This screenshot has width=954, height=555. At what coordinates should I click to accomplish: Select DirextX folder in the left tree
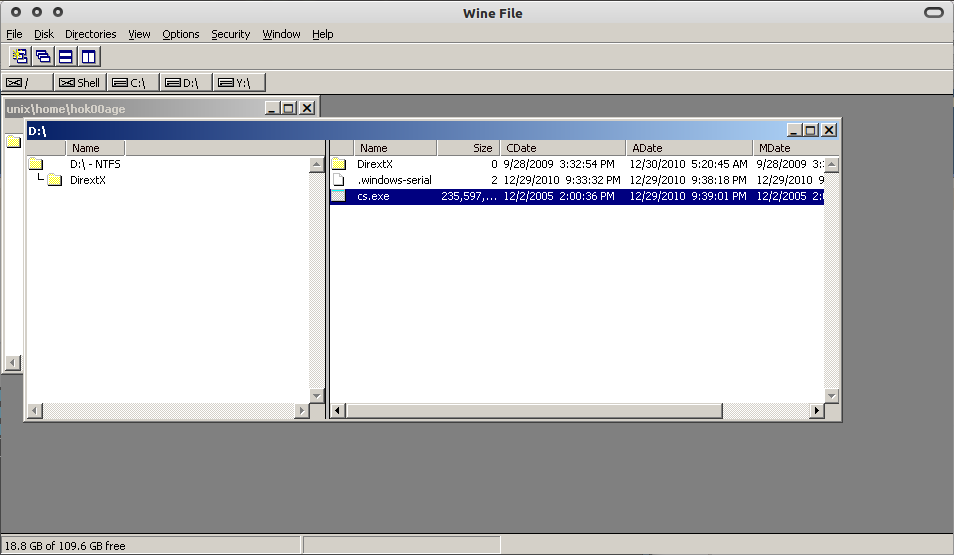pyautogui.click(x=87, y=180)
